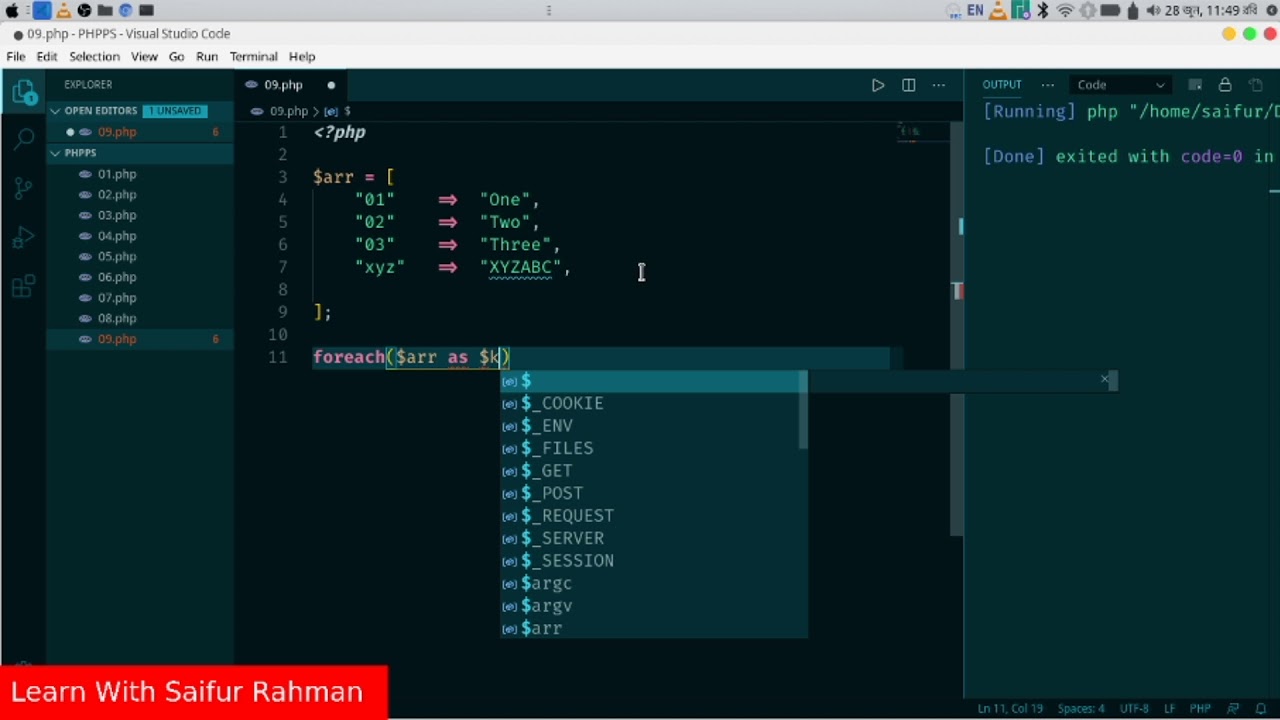Click the Wi-Fi tray icon
The image size is (1280, 720).
pyautogui.click(x=1065, y=10)
